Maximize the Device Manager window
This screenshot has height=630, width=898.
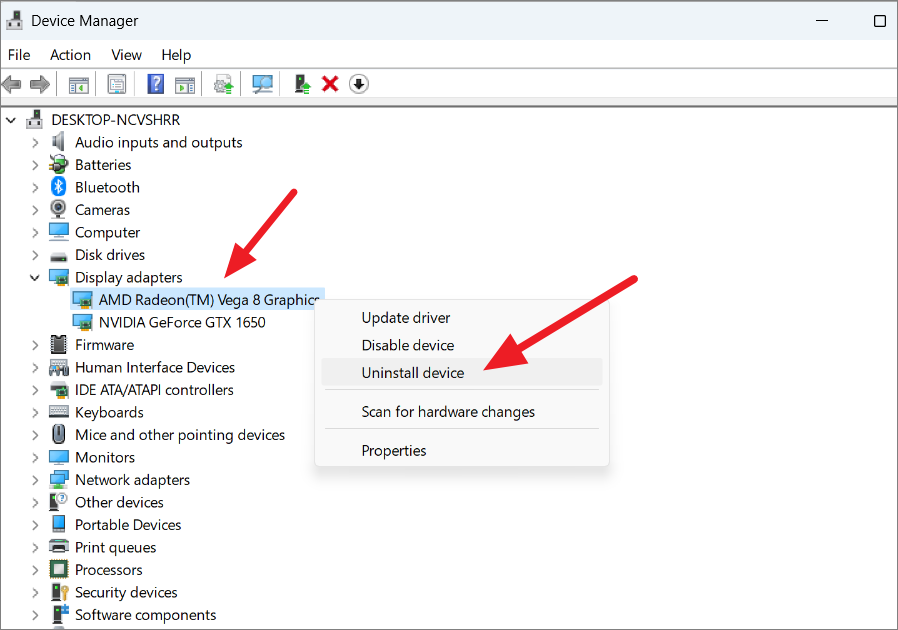tap(880, 21)
